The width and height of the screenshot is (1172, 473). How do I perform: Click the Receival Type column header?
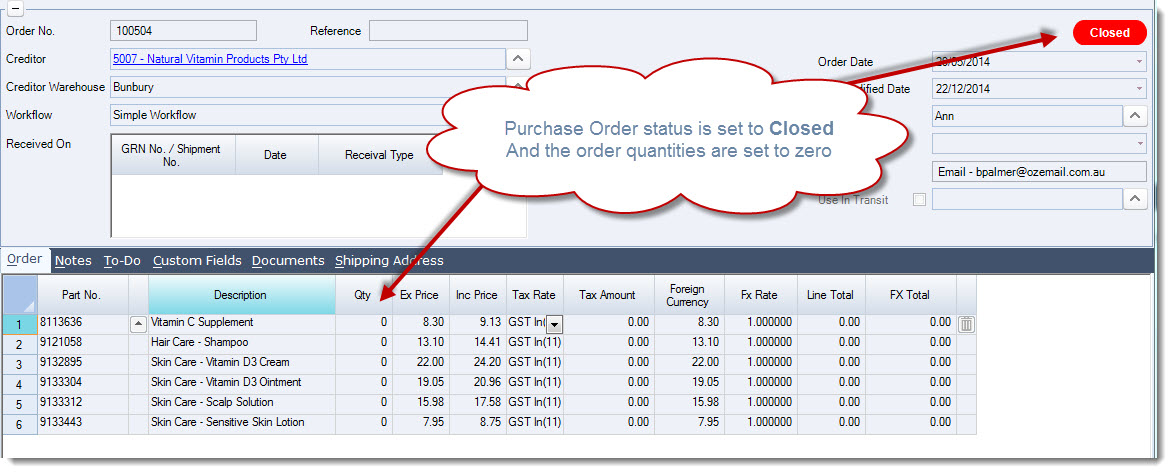click(379, 155)
